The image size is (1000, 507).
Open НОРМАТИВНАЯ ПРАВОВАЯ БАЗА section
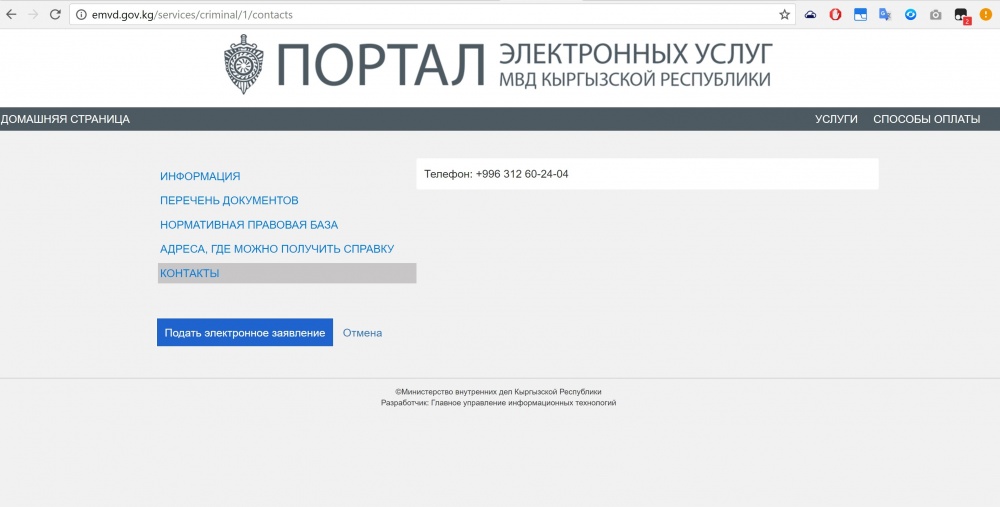pos(249,224)
